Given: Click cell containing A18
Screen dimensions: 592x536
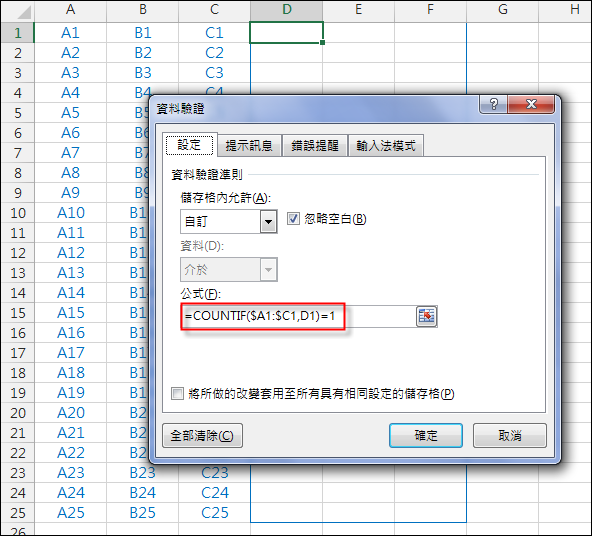Looking at the screenshot, I should click(x=70, y=373).
